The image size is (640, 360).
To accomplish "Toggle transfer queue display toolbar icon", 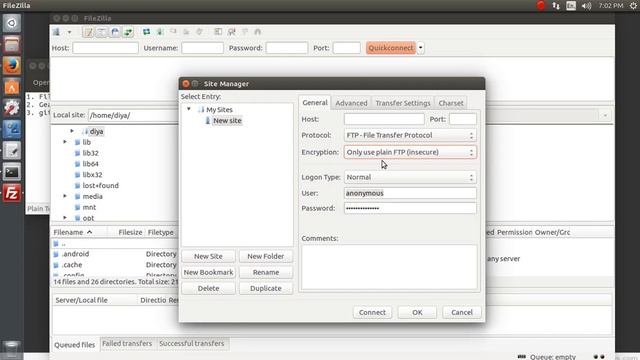I will (x=128, y=32).
